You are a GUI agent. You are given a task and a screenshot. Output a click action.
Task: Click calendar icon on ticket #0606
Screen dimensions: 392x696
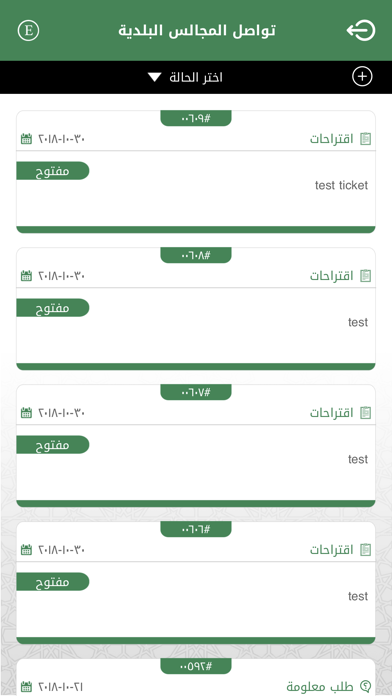click(x=27, y=550)
